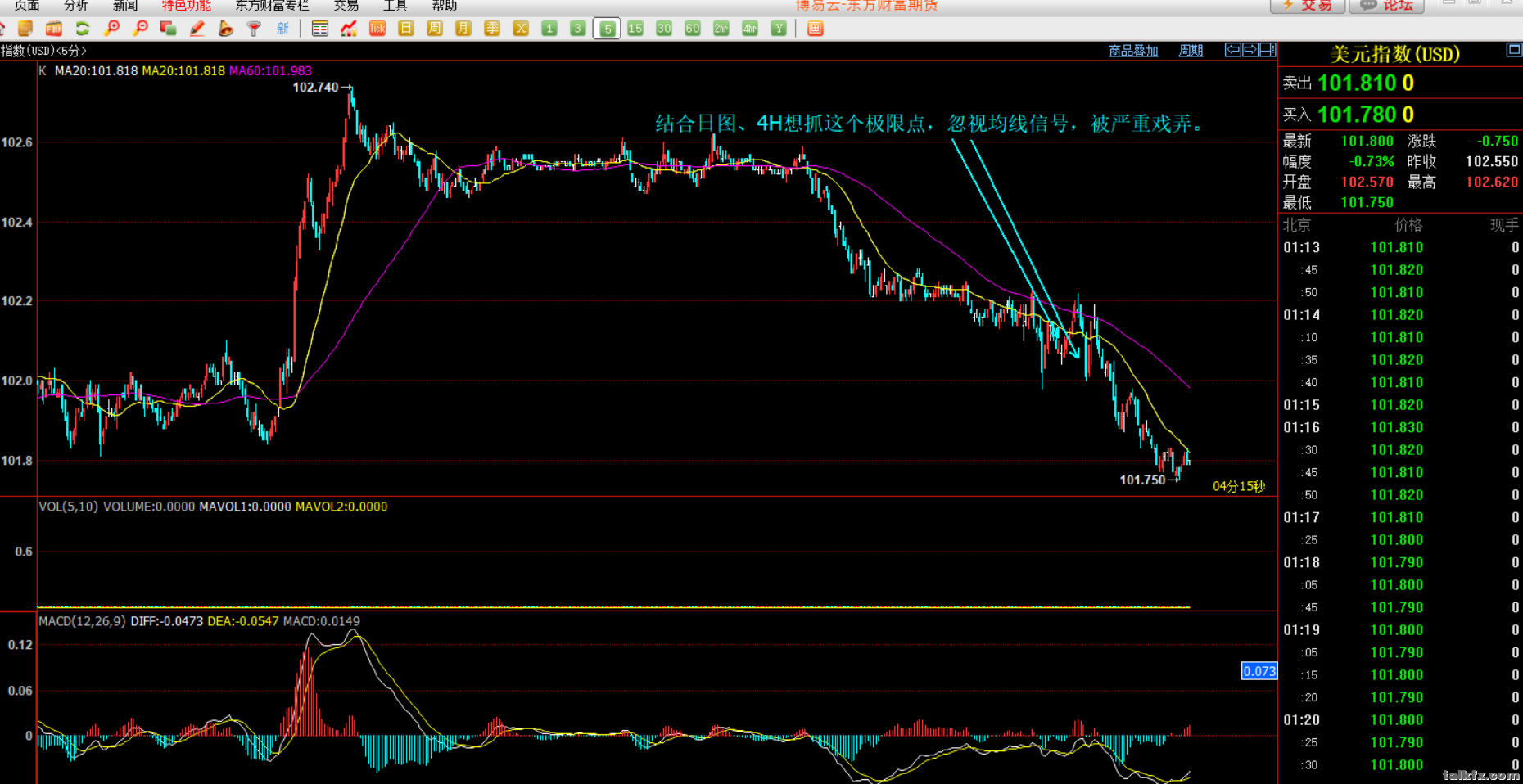Maximize the 美元指数 quote panel
The width and height of the screenshot is (1523, 784).
pos(1514,51)
